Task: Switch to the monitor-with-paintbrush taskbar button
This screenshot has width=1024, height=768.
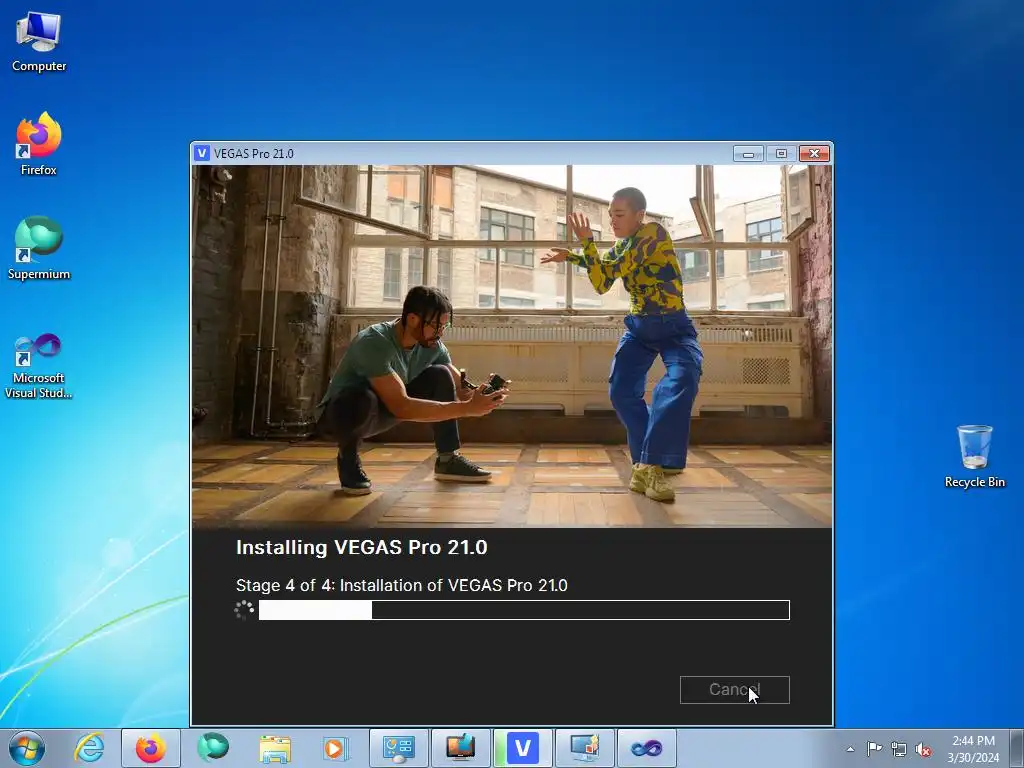Action: point(460,748)
